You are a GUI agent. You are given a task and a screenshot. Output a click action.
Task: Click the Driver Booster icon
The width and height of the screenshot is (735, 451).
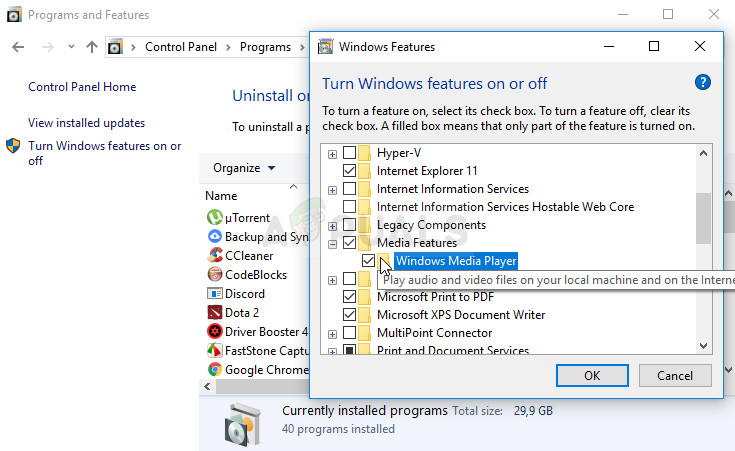pyautogui.click(x=214, y=331)
